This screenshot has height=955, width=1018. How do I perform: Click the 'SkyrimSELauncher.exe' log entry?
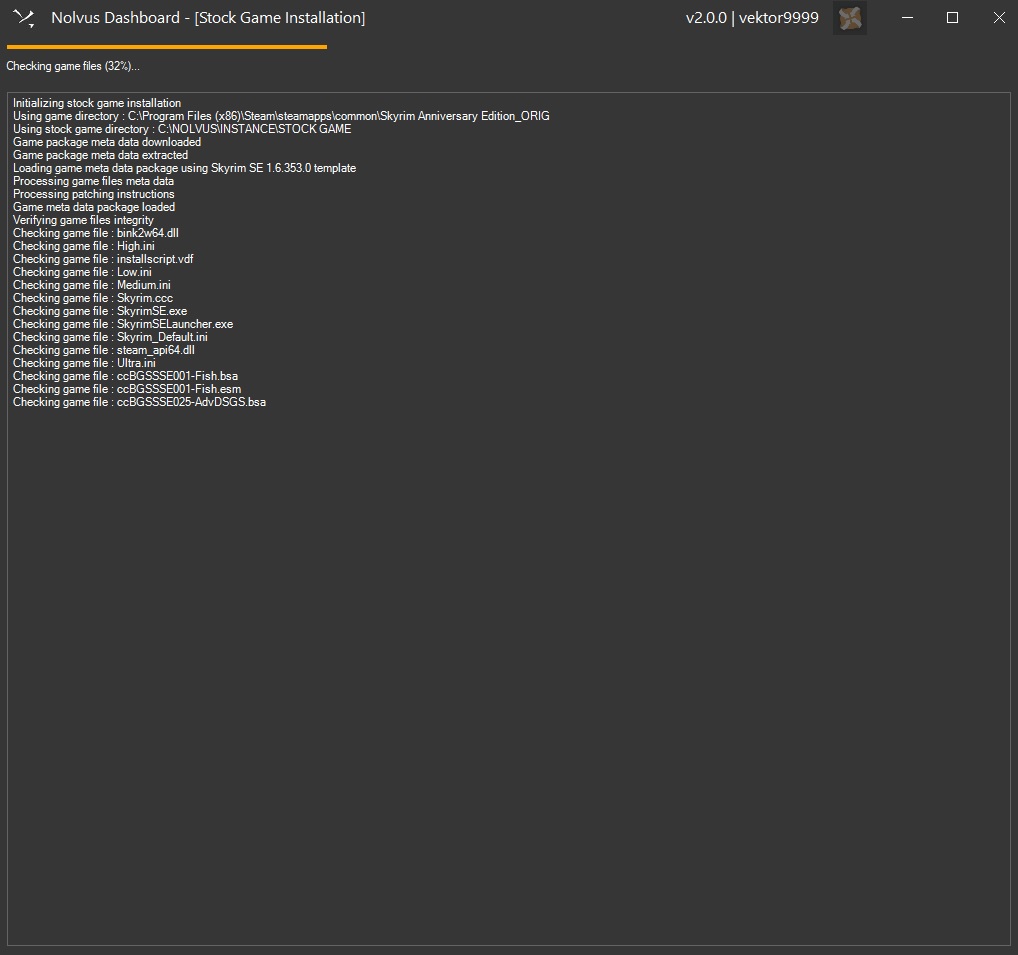(123, 324)
